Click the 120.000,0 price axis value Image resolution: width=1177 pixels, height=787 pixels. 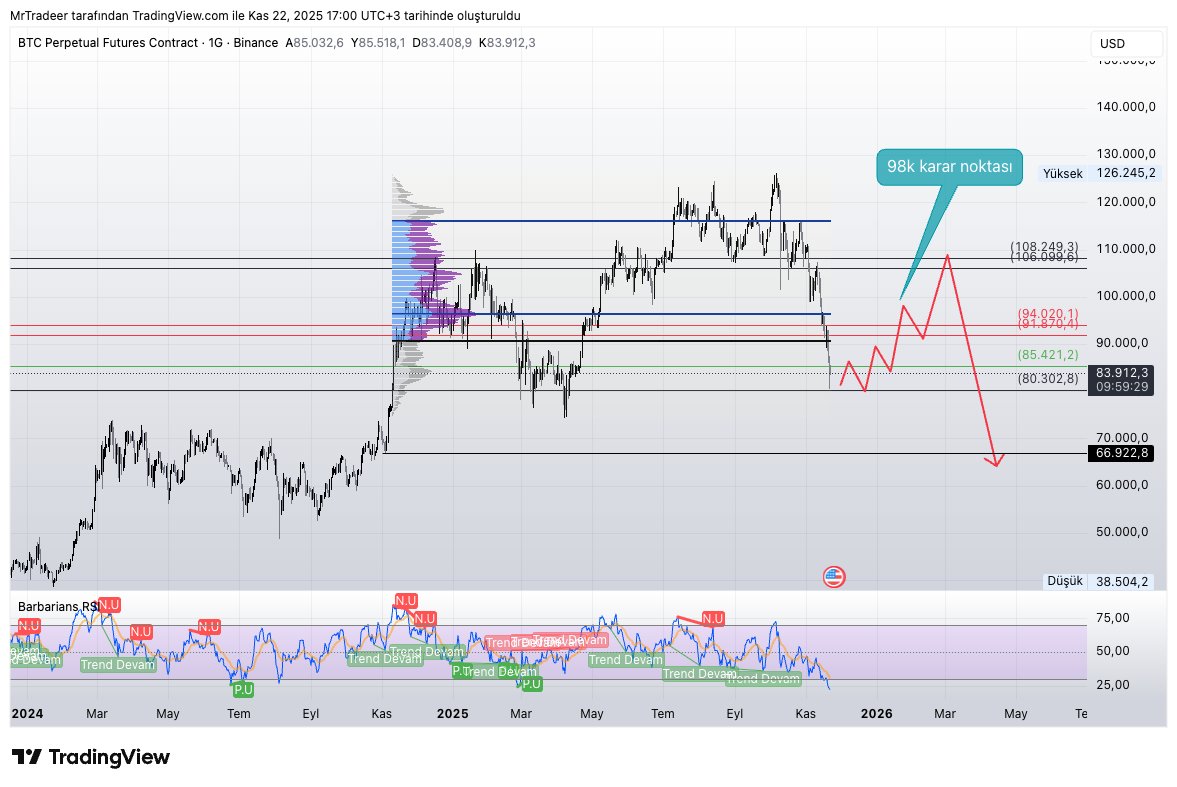click(1126, 201)
